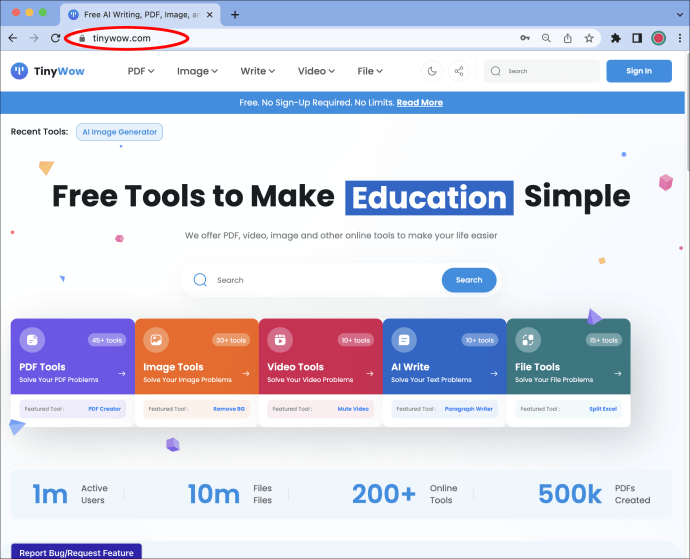Image resolution: width=690 pixels, height=559 pixels.
Task: Open the Split Excel featured tool
Action: (x=603, y=409)
